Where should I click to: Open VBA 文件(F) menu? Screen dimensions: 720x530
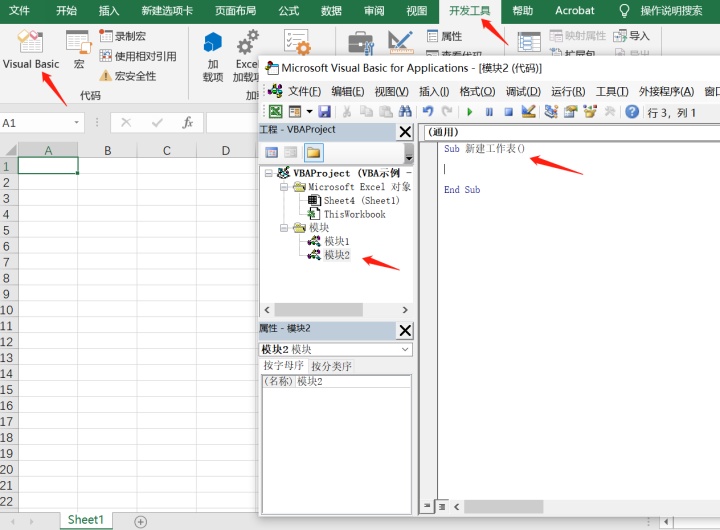(304, 91)
